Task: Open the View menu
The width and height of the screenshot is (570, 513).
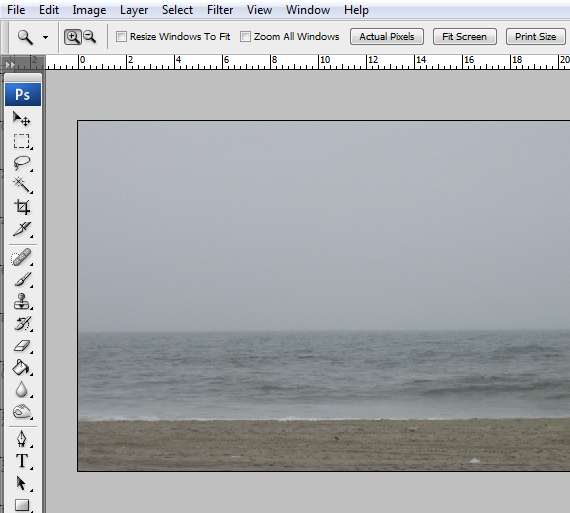Action: pyautogui.click(x=259, y=10)
